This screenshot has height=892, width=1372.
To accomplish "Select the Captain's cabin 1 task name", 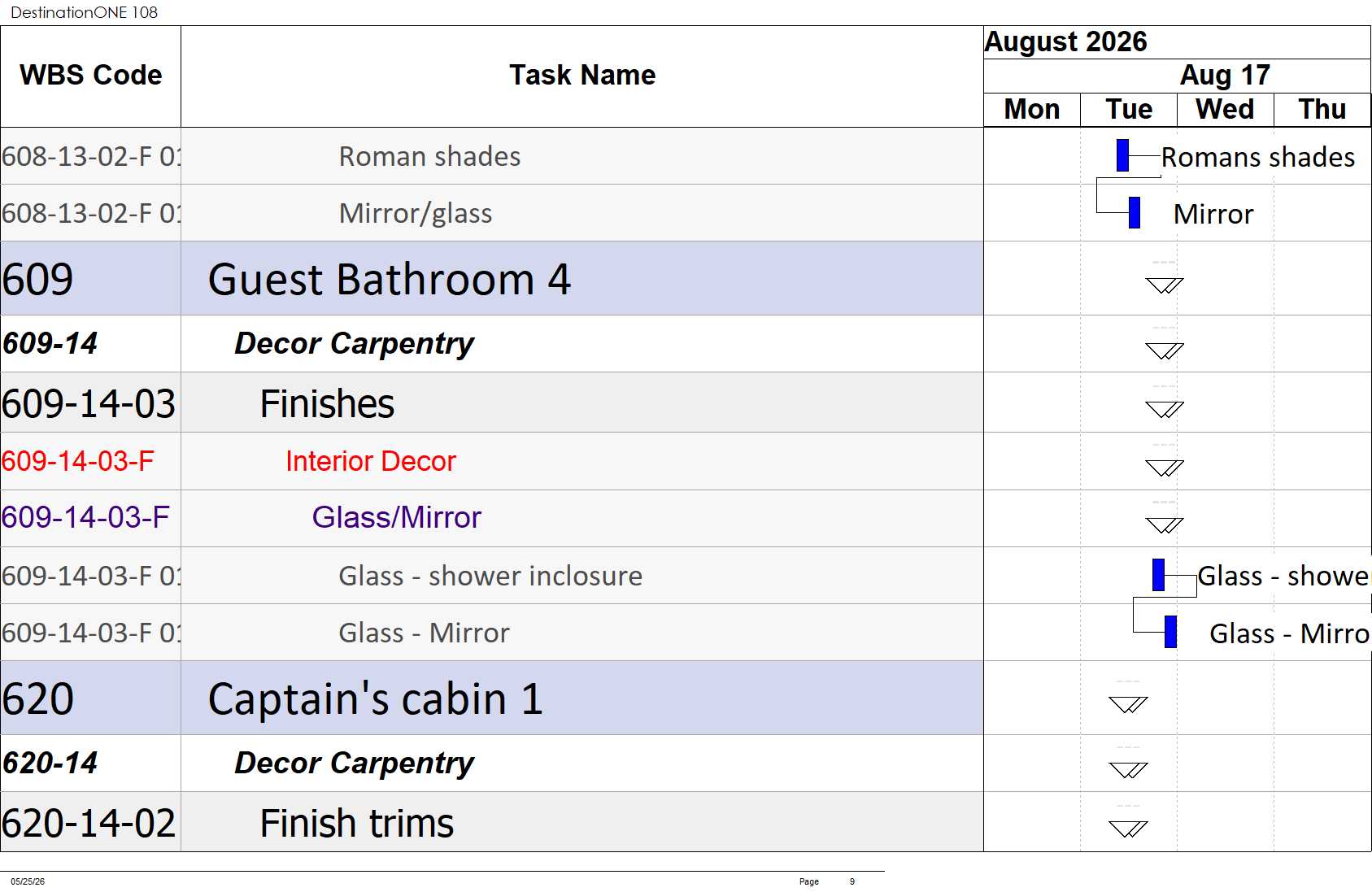I will point(376,698).
